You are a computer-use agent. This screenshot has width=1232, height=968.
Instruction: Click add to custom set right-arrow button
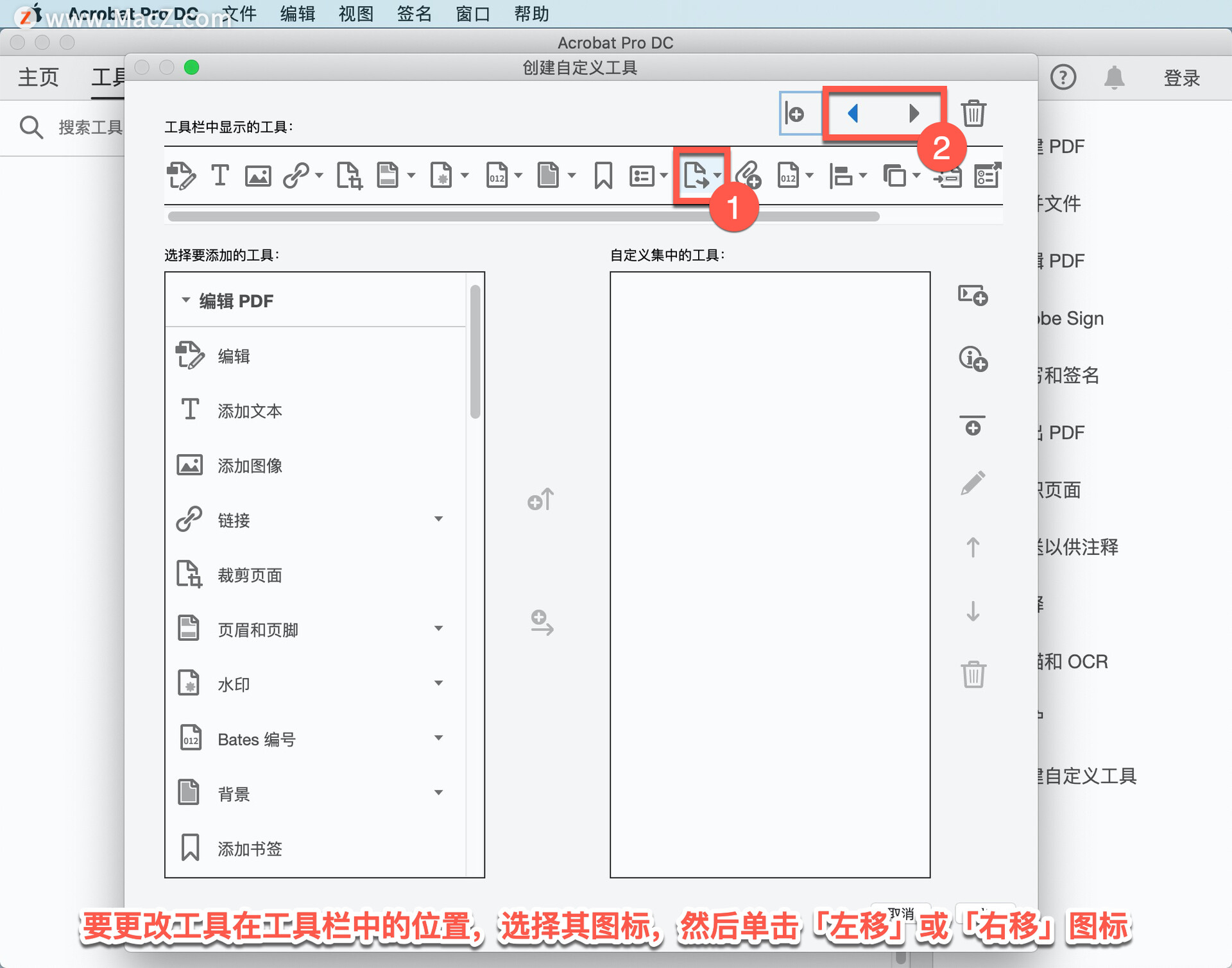542,623
